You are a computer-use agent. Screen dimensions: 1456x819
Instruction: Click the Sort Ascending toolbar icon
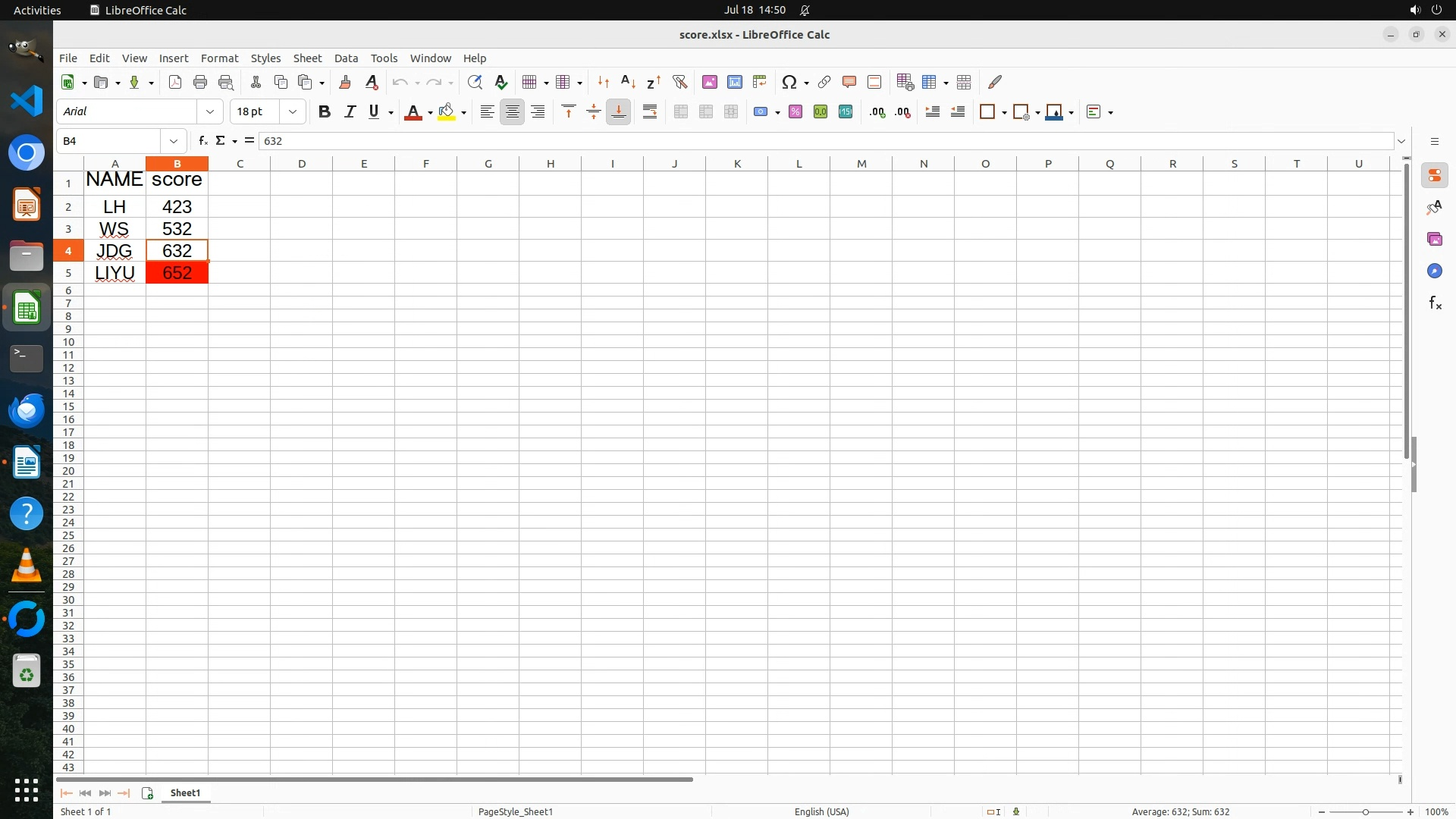(628, 82)
